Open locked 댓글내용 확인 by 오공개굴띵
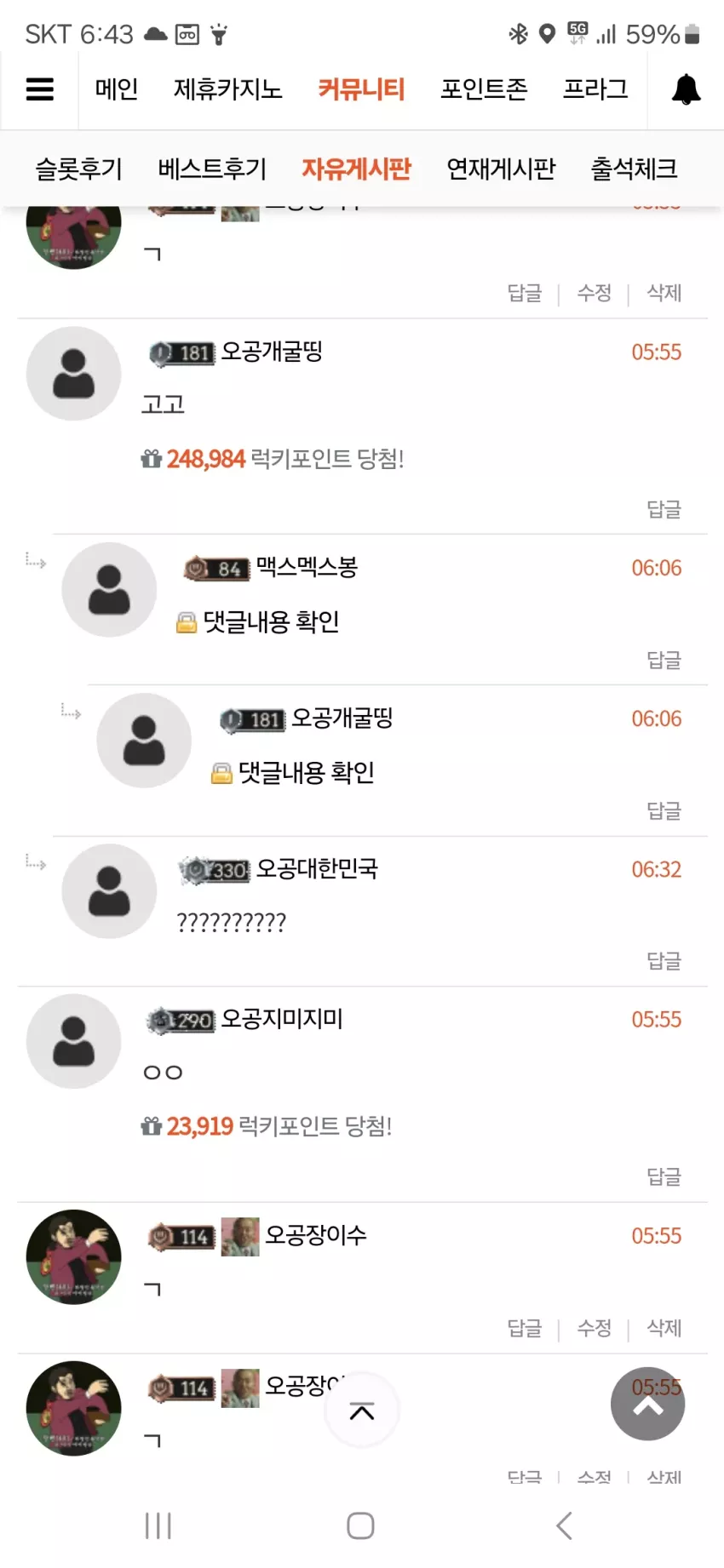Screen dimensions: 724x1568 pos(306,773)
